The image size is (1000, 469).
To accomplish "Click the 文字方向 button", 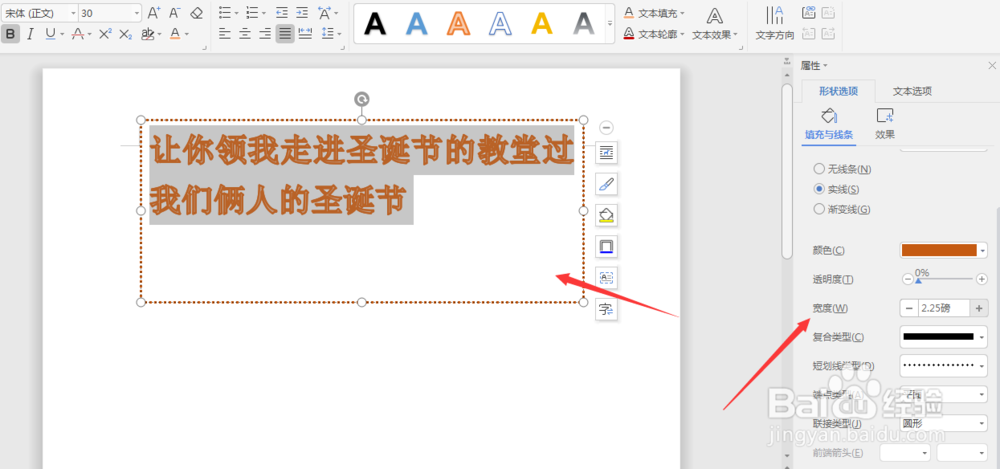I will 774,24.
